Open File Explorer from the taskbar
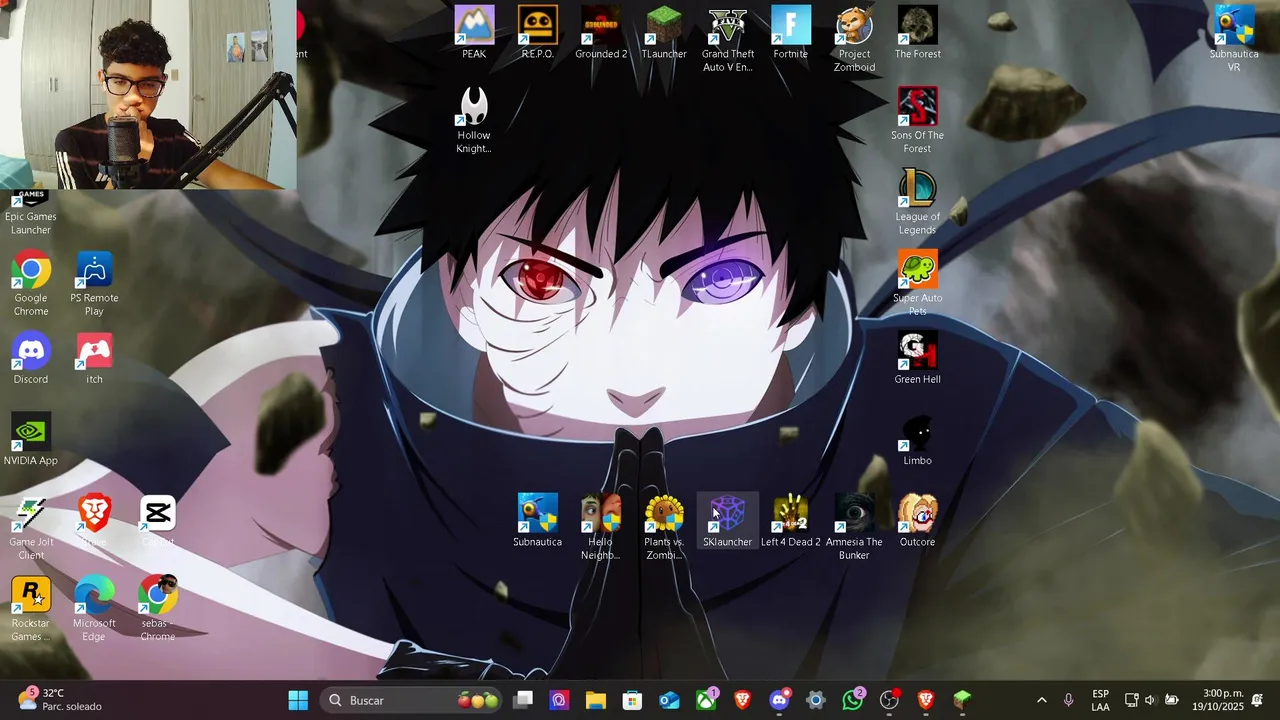This screenshot has width=1280, height=720. [596, 700]
